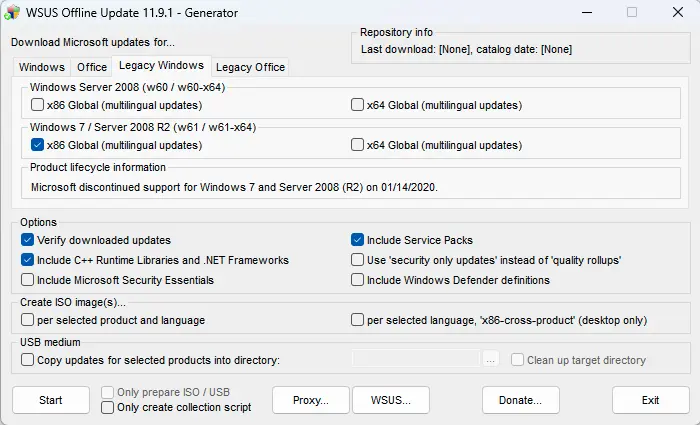This screenshot has height=425, width=700.
Task: Click the Start button
Action: pyautogui.click(x=51, y=400)
